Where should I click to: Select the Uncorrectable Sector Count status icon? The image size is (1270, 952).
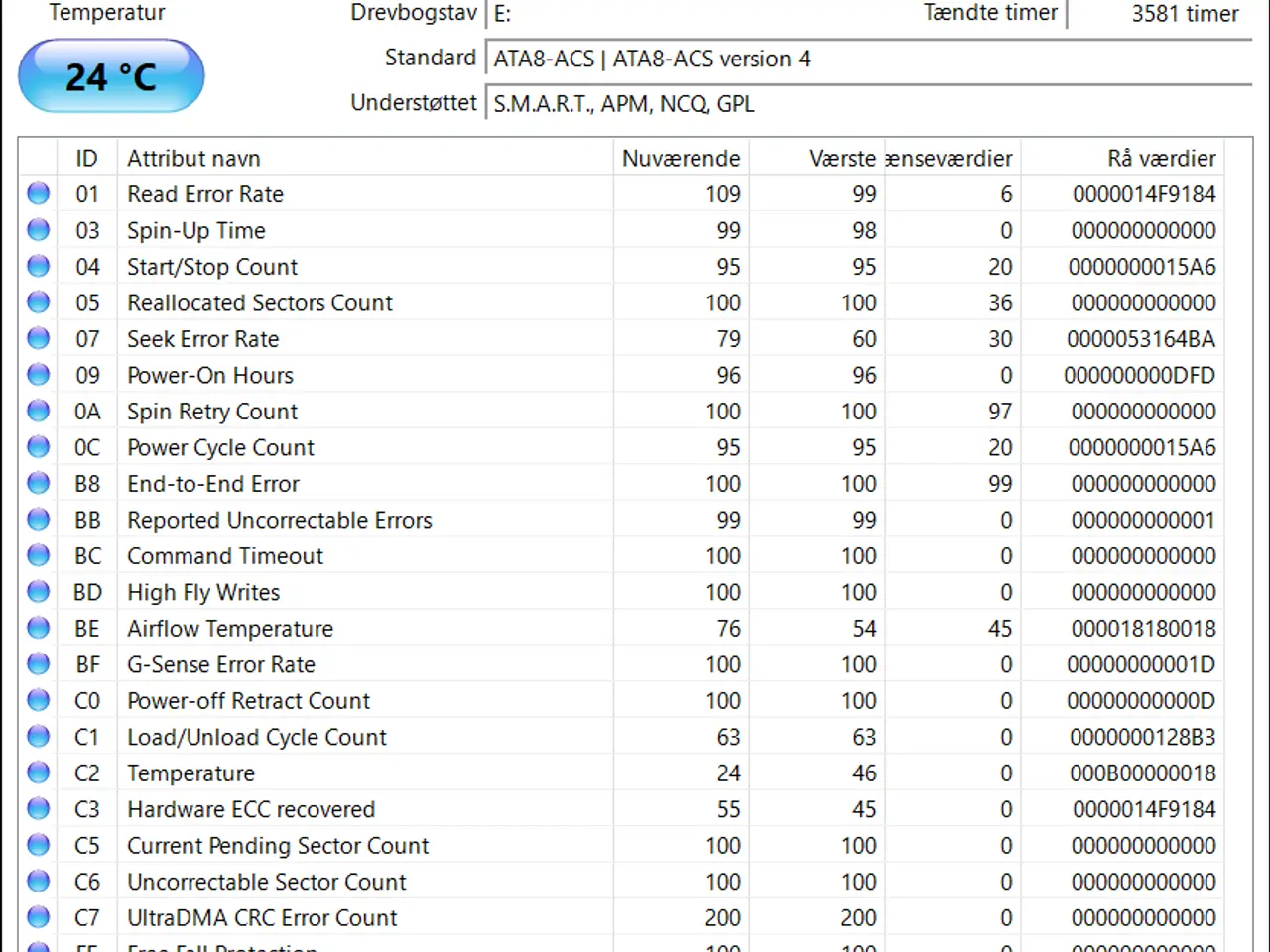(39, 882)
